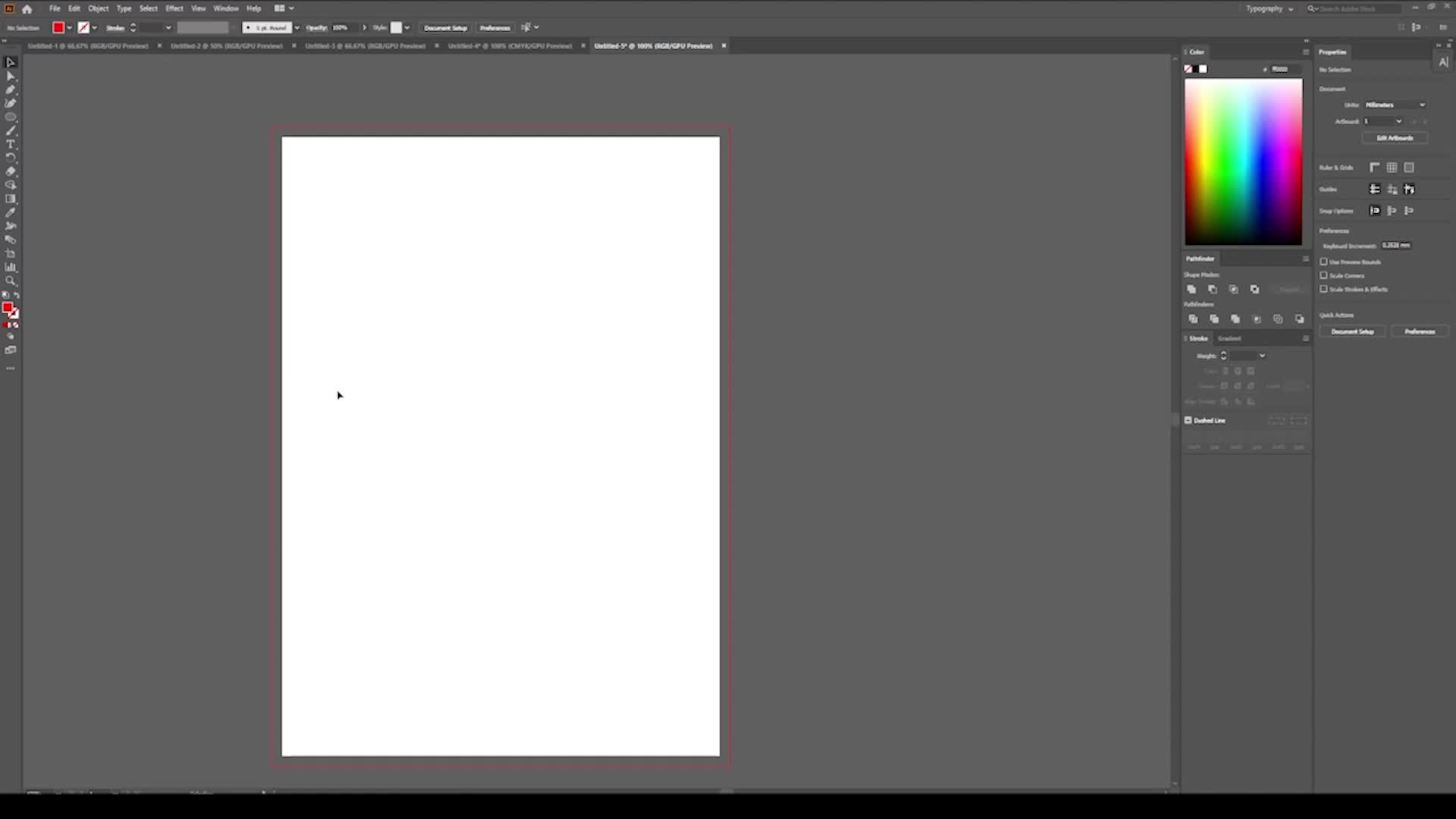Click Edit Artboards button

click(1395, 138)
